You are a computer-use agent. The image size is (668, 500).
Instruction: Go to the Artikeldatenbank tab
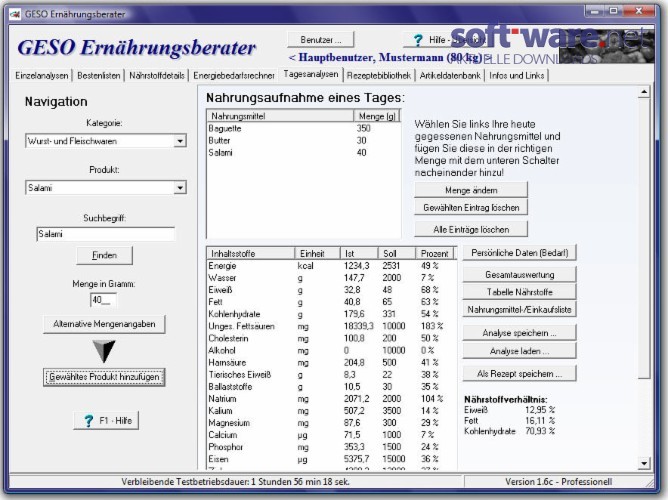click(450, 76)
